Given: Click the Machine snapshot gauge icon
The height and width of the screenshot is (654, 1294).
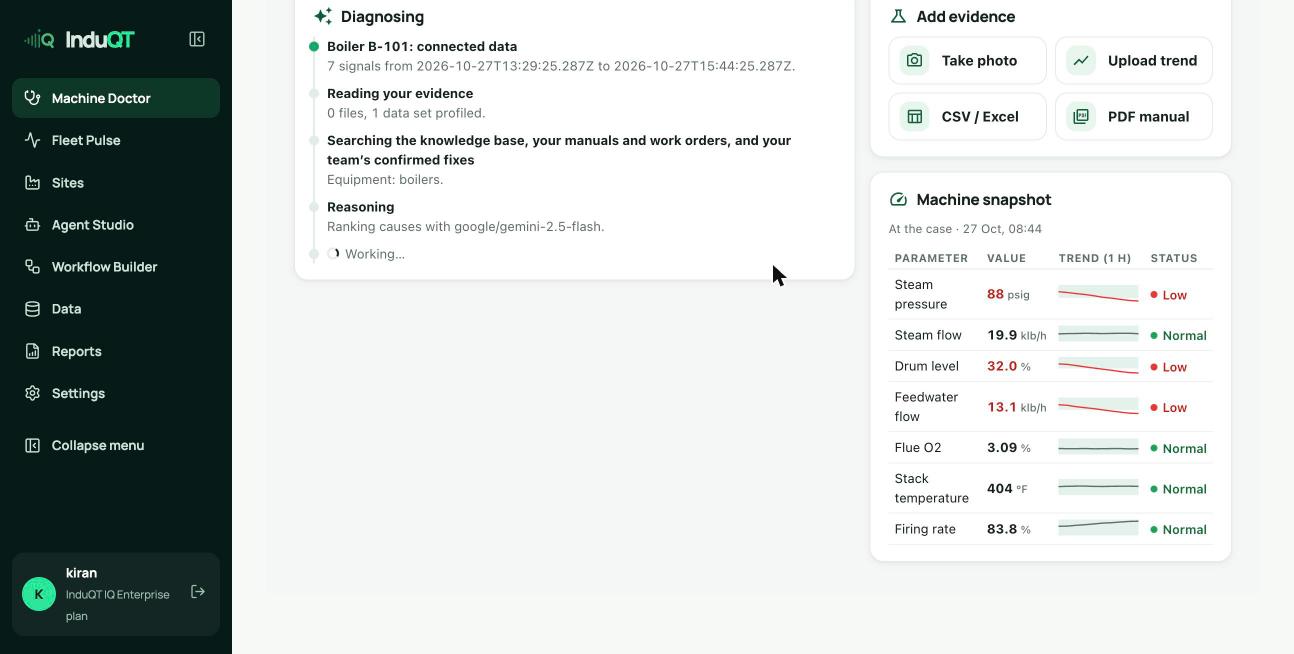Looking at the screenshot, I should (x=898, y=200).
